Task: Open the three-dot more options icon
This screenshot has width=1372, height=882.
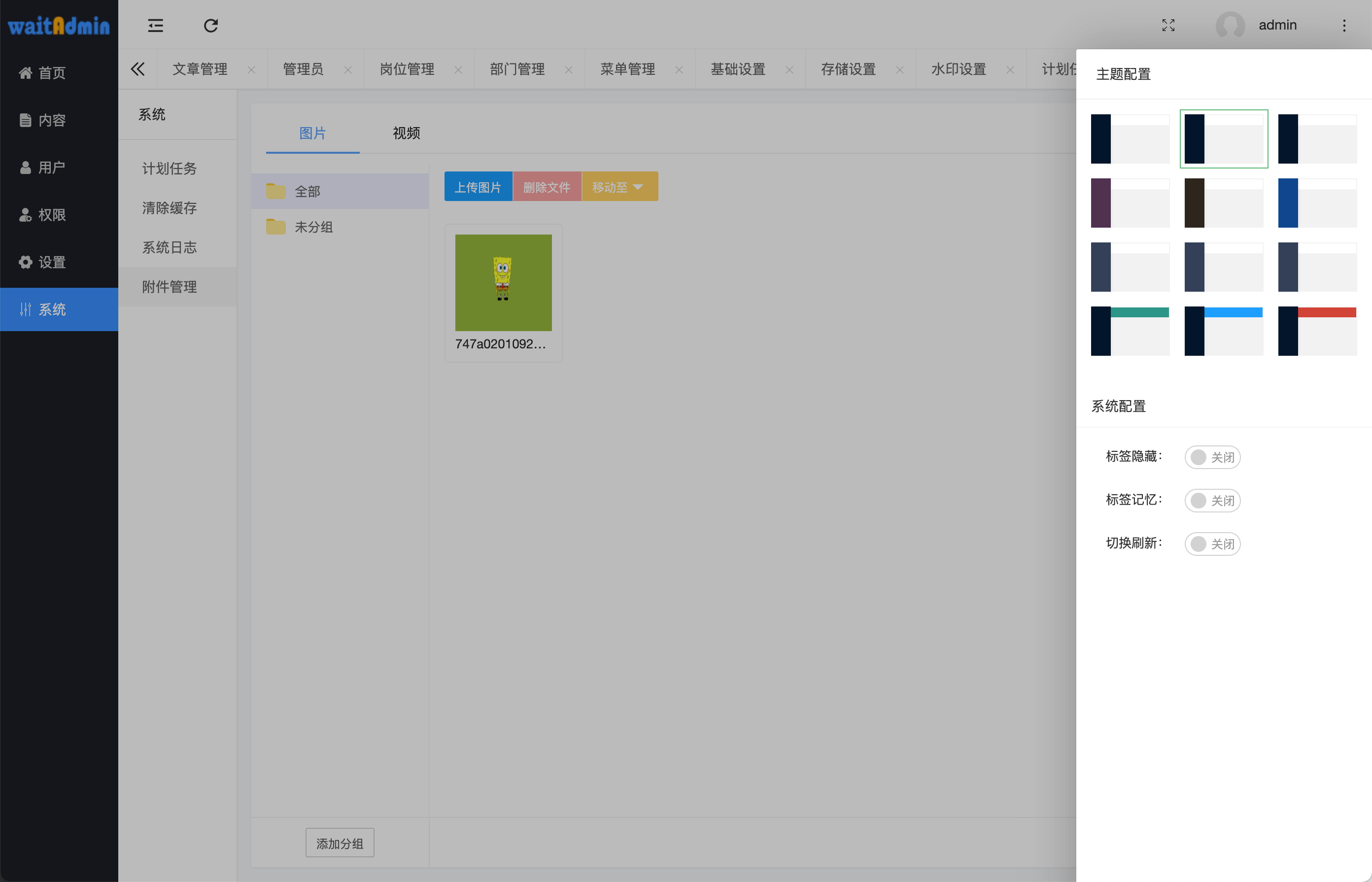Action: point(1344,25)
